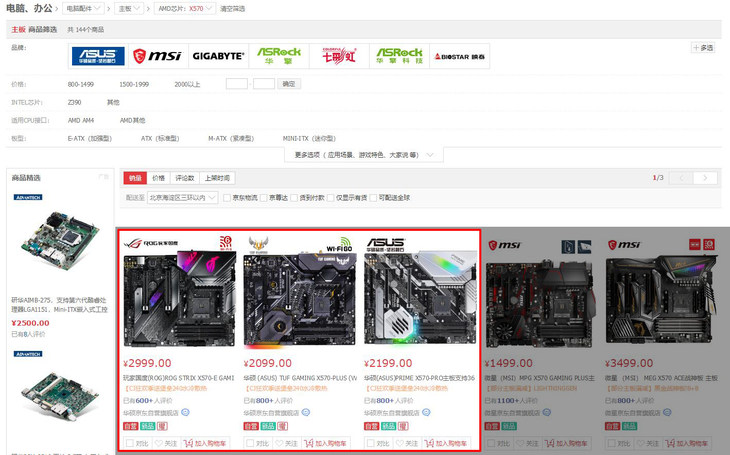Click the 自营 badge under ¥2999.00 product

tap(130, 426)
